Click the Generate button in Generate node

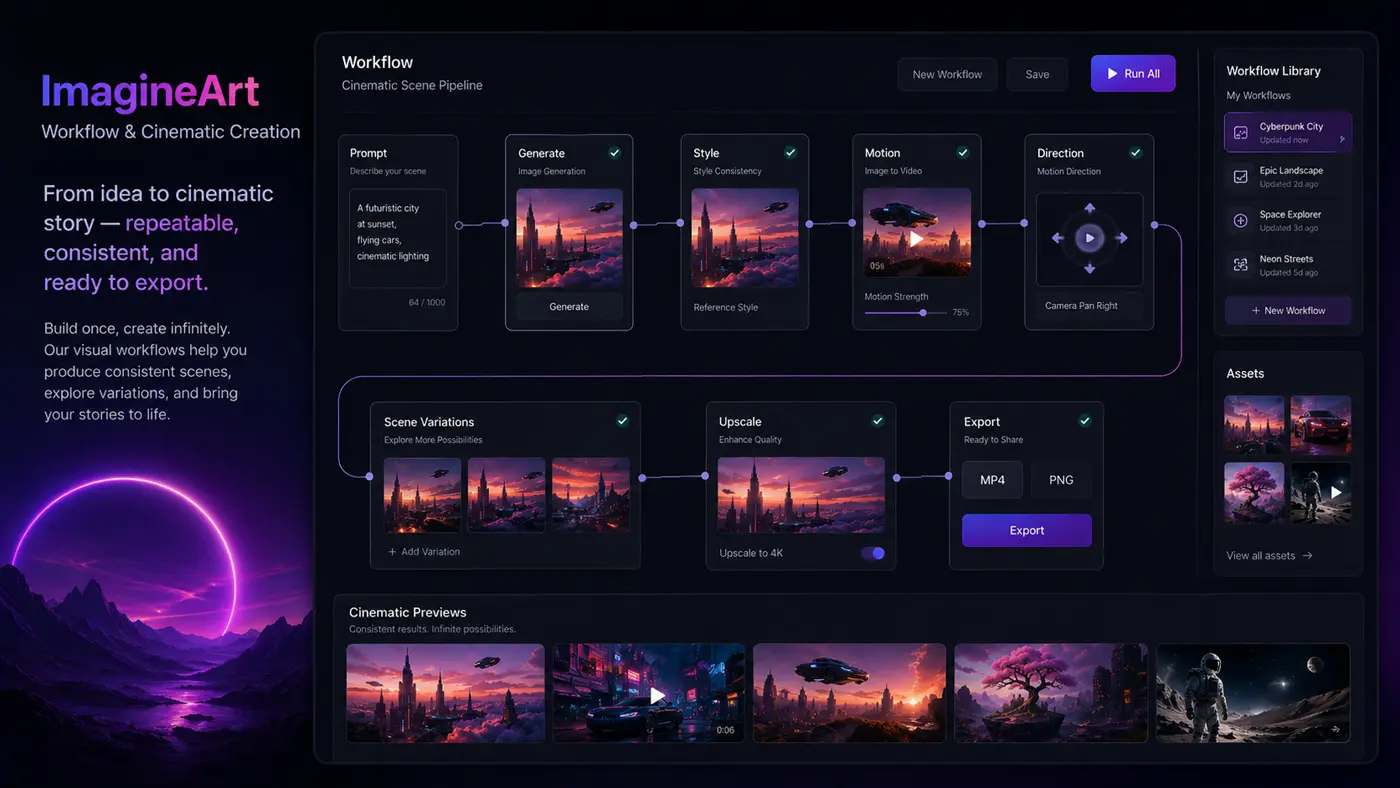click(569, 307)
